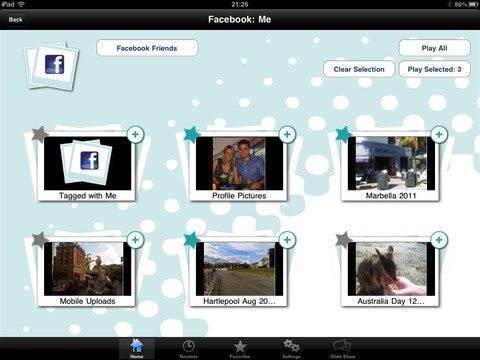Open the Hartlepool Aug album thumbnail
480x360 pixels.
click(x=239, y=269)
